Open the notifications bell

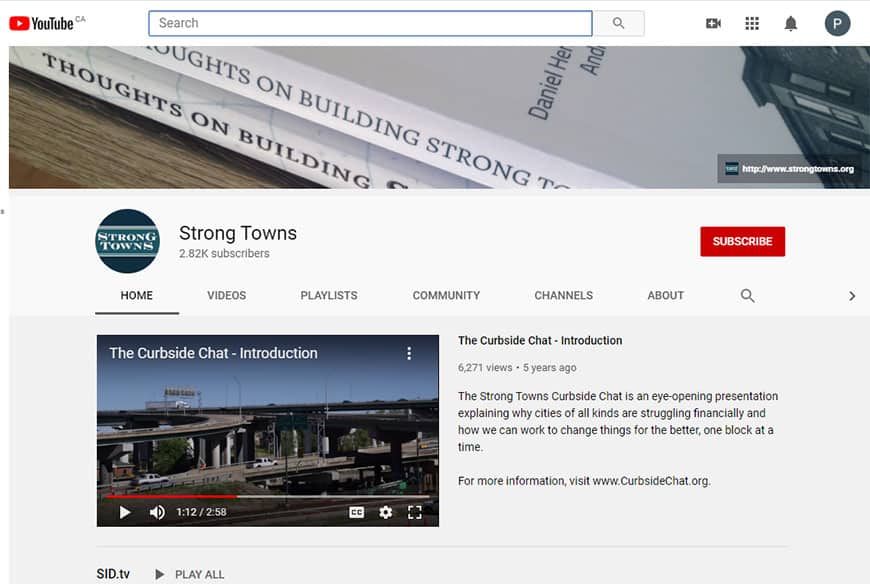pos(791,23)
